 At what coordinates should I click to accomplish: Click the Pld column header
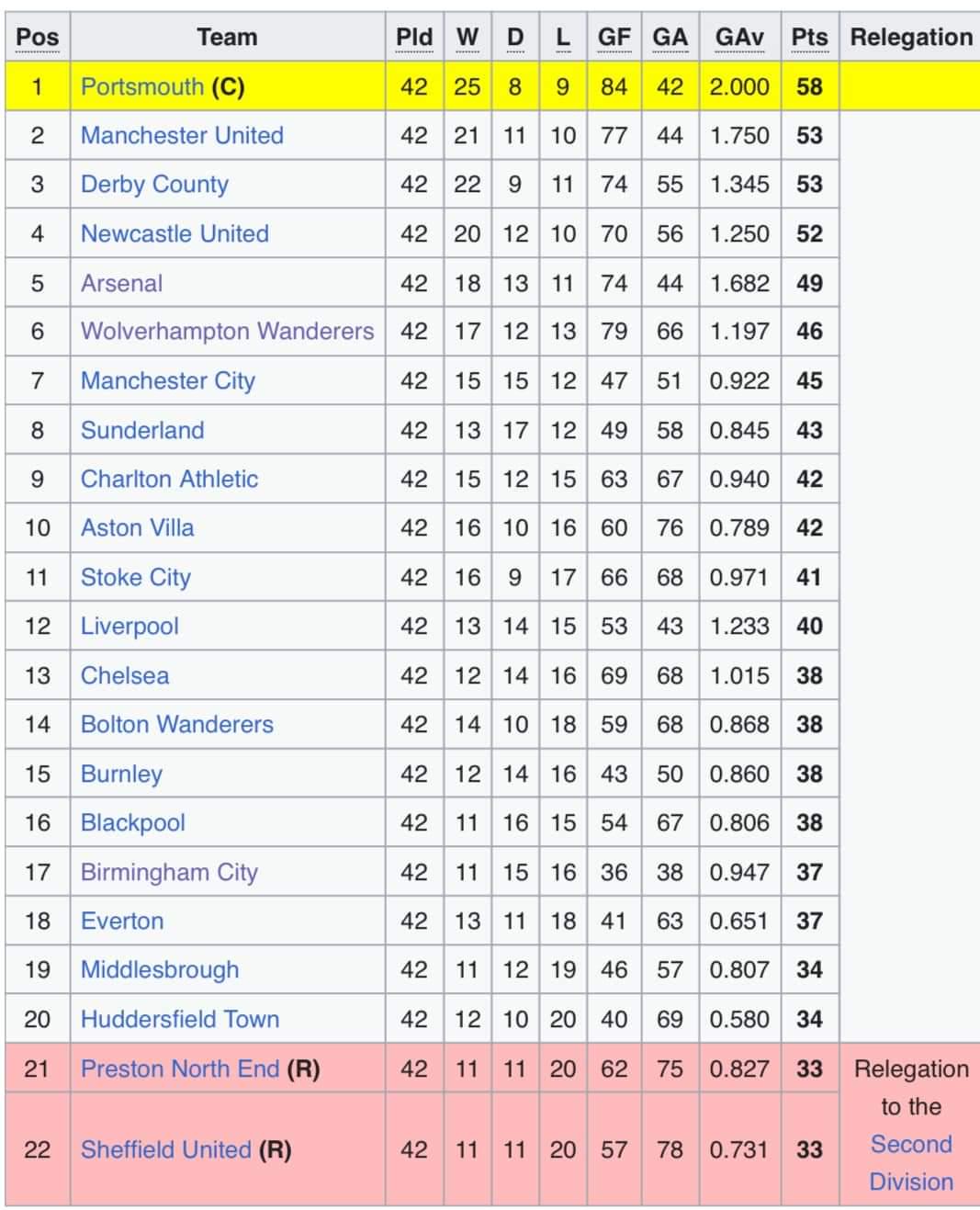[413, 38]
